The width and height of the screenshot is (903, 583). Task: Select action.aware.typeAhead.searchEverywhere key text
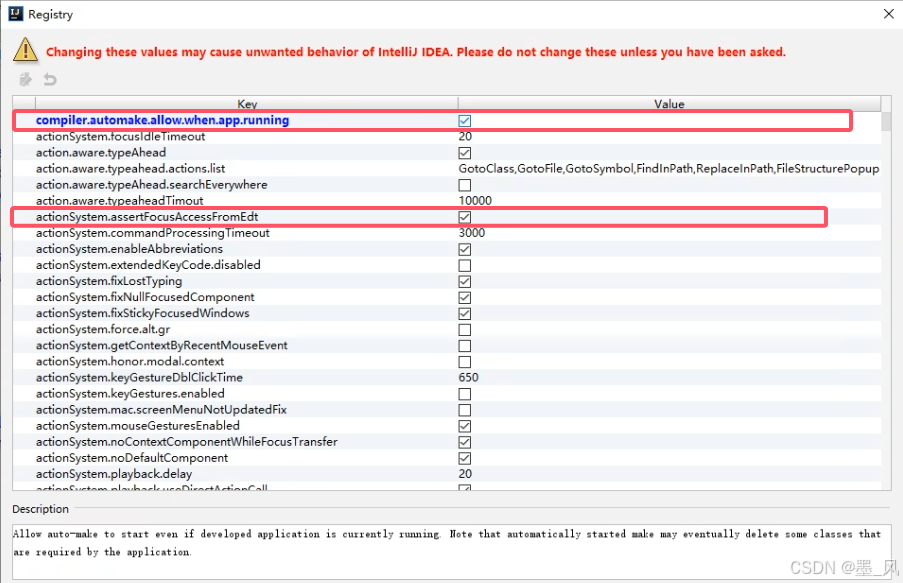pyautogui.click(x=151, y=185)
